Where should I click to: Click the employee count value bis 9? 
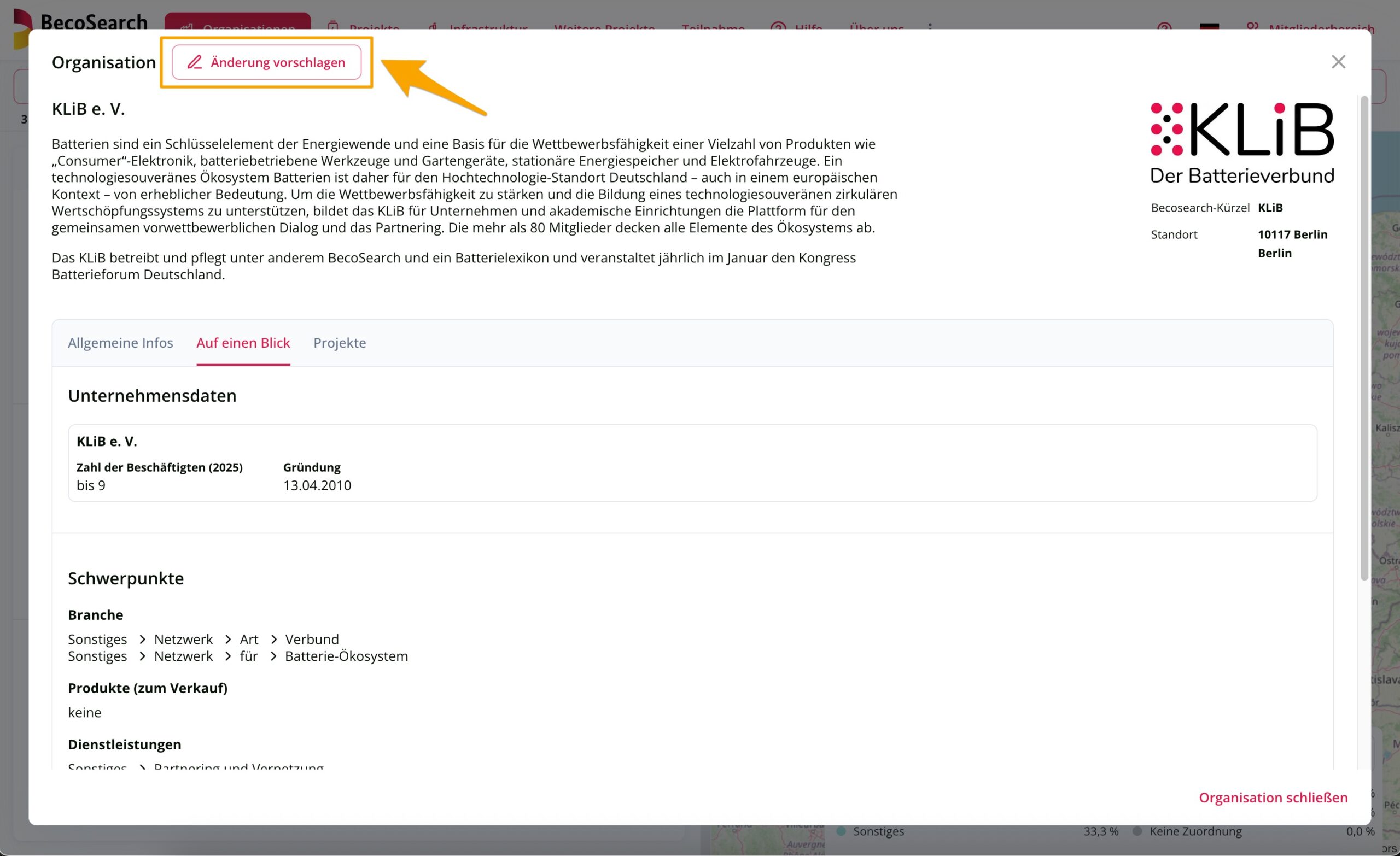pos(91,485)
